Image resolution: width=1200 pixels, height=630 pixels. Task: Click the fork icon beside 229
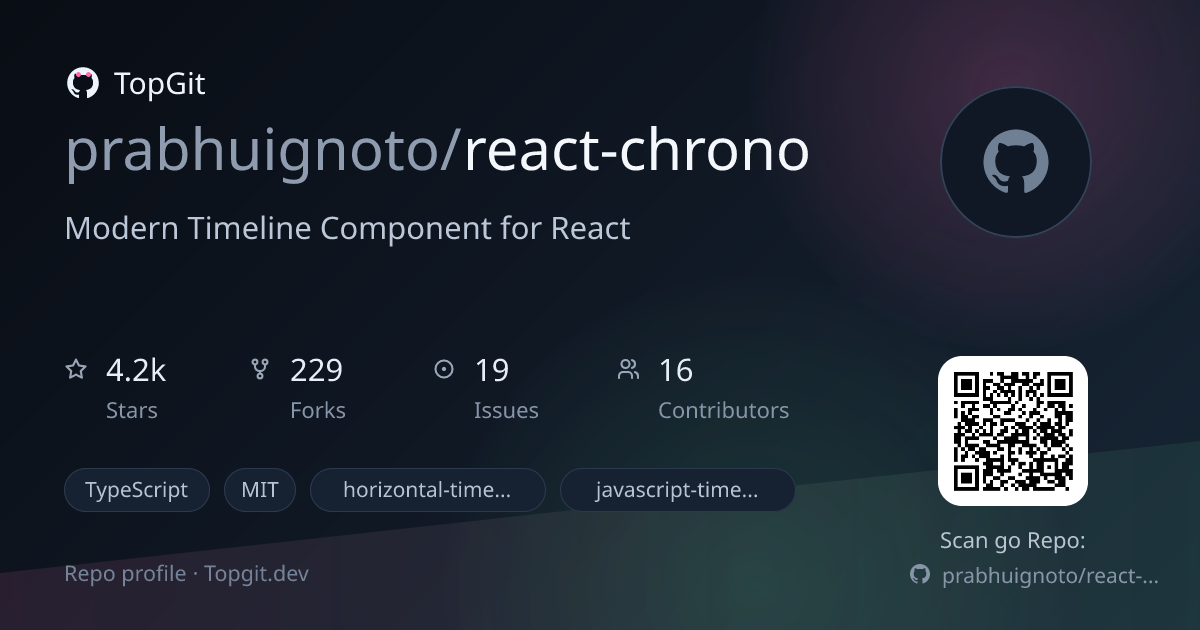260,370
